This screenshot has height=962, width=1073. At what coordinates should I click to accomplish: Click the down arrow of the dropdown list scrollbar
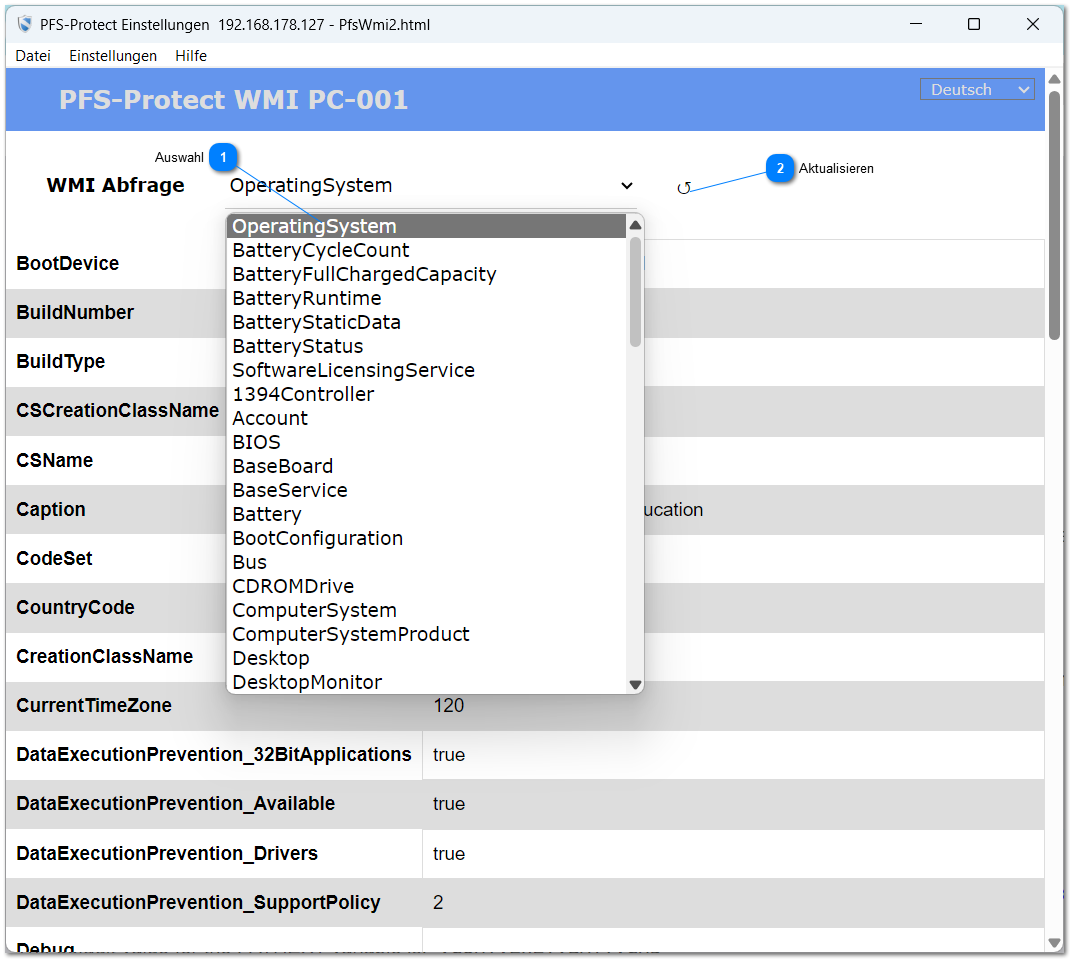(634, 684)
